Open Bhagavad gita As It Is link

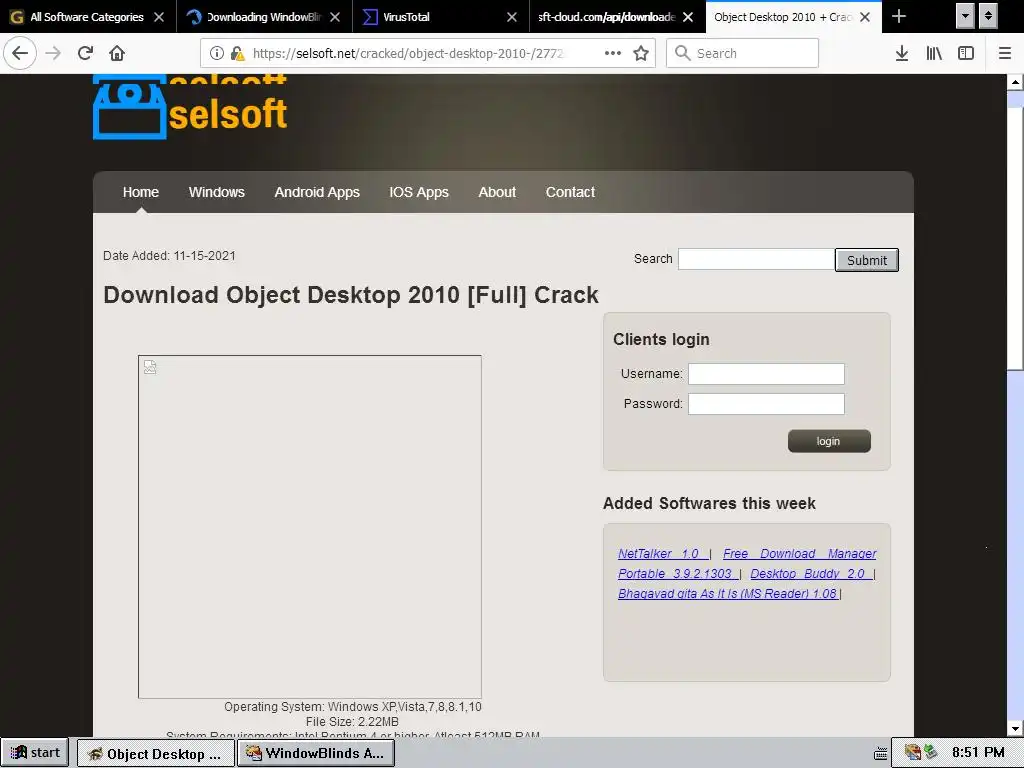[x=728, y=594]
